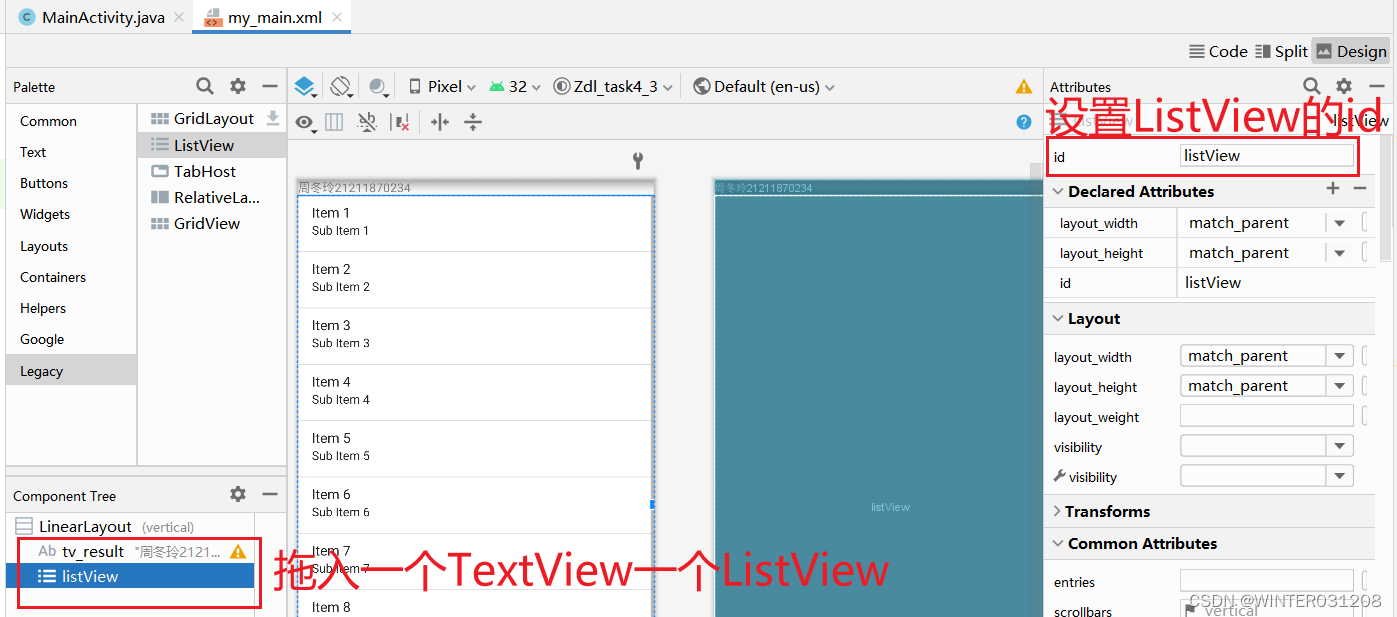
Task: Open the Palette search magnifier
Action: [x=204, y=86]
